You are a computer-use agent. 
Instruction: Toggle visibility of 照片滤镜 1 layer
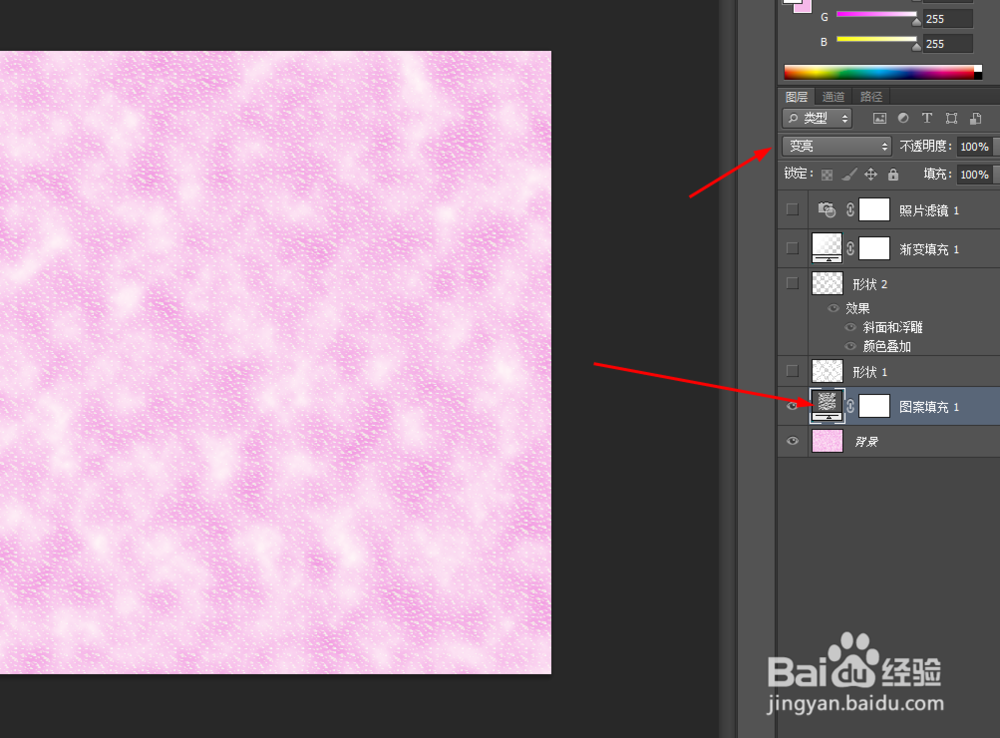[792, 209]
